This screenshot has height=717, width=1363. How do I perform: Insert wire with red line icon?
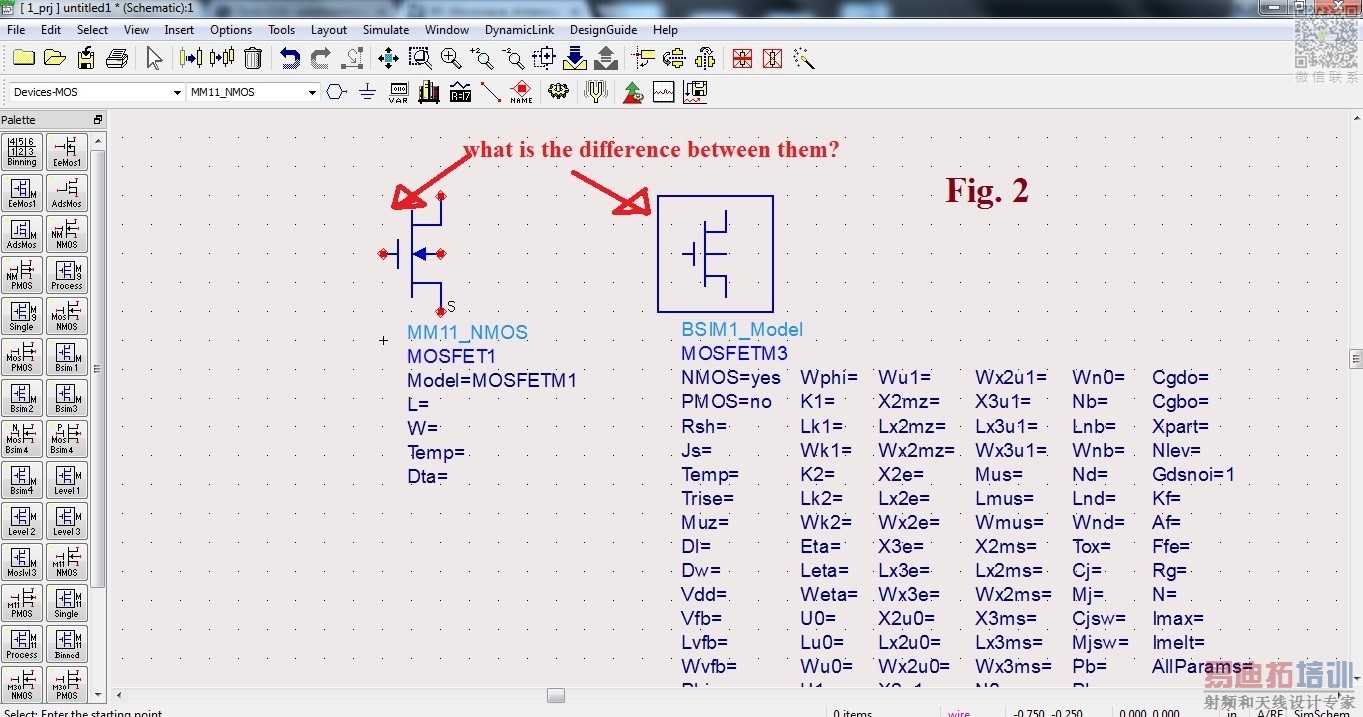pyautogui.click(x=490, y=92)
